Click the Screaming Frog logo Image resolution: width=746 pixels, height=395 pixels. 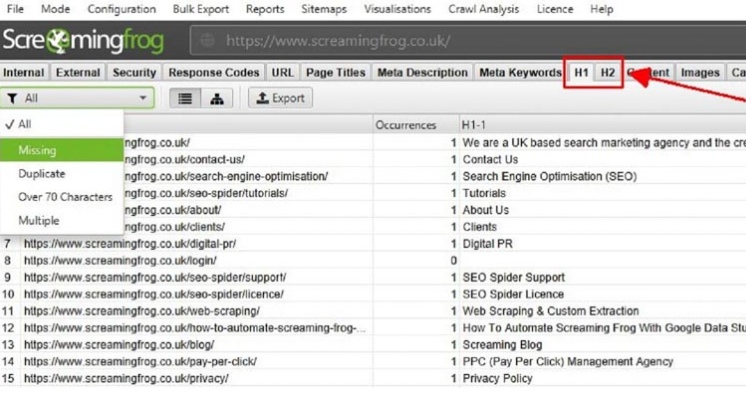[83, 41]
